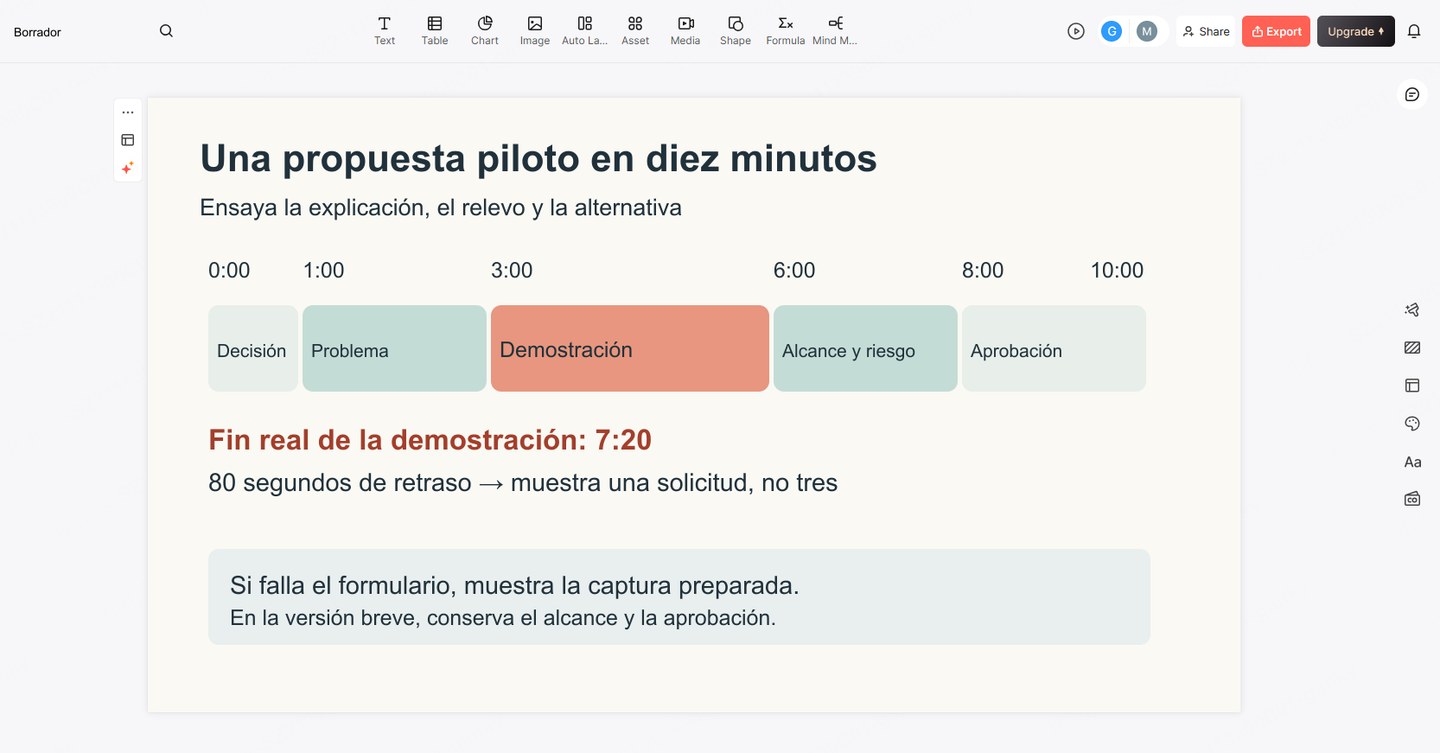Open the layout template panel on the right
The height and width of the screenshot is (753, 1440).
point(1412,385)
